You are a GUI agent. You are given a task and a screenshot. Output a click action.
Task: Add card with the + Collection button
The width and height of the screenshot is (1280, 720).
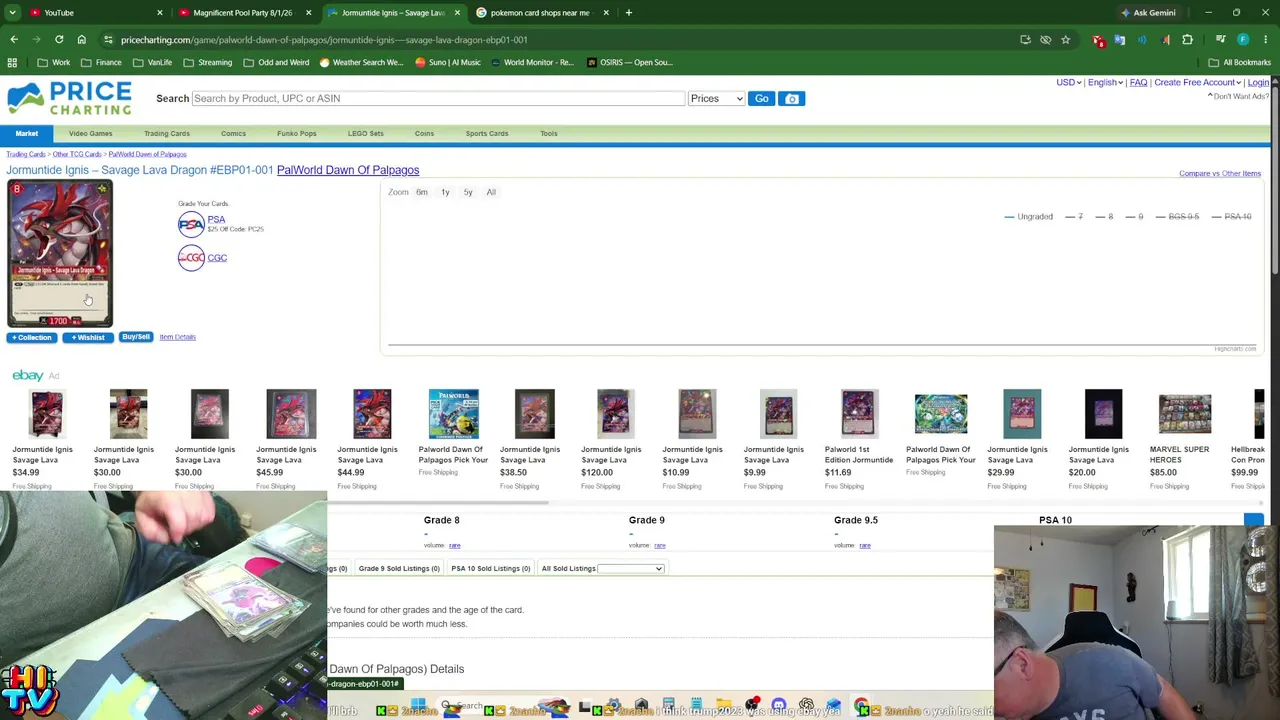coord(32,337)
